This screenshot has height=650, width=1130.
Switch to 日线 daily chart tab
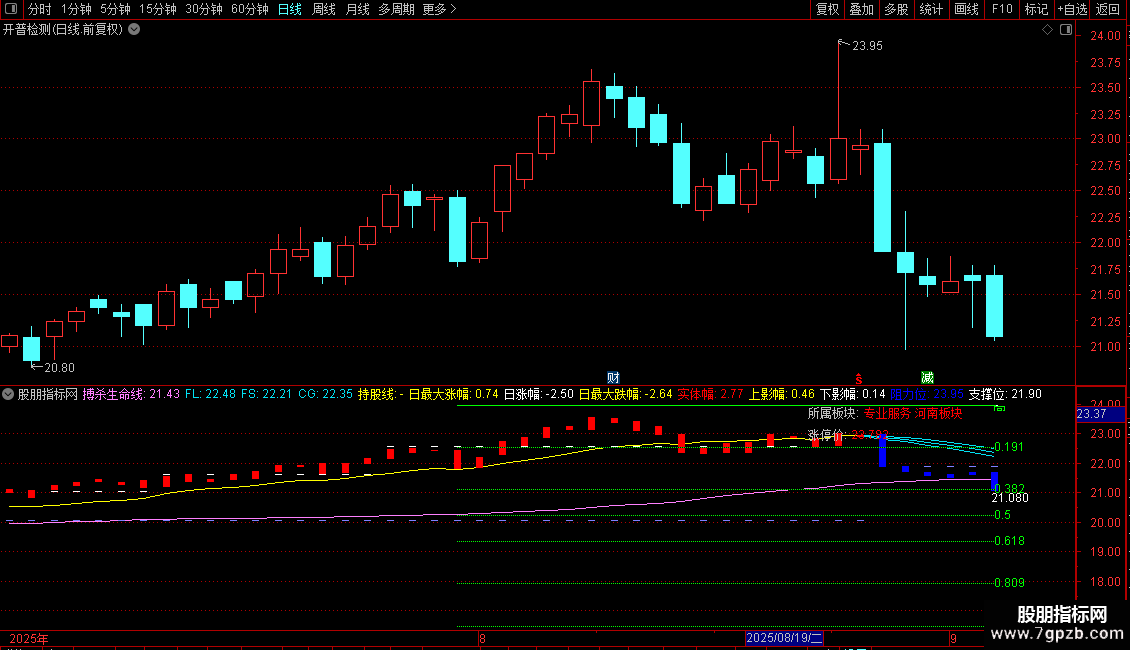coord(290,9)
